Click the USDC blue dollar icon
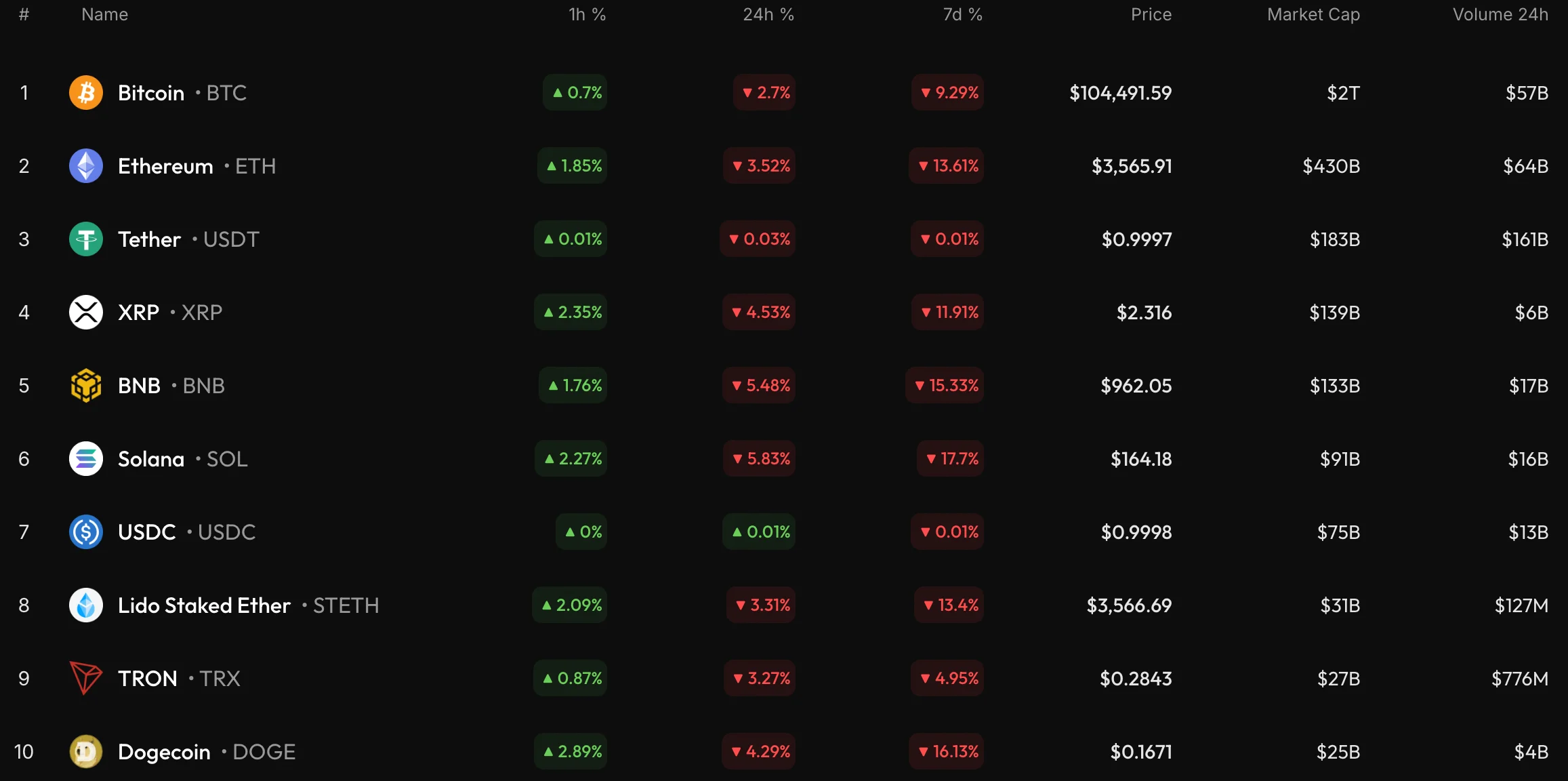The width and height of the screenshot is (1568, 781). (86, 532)
